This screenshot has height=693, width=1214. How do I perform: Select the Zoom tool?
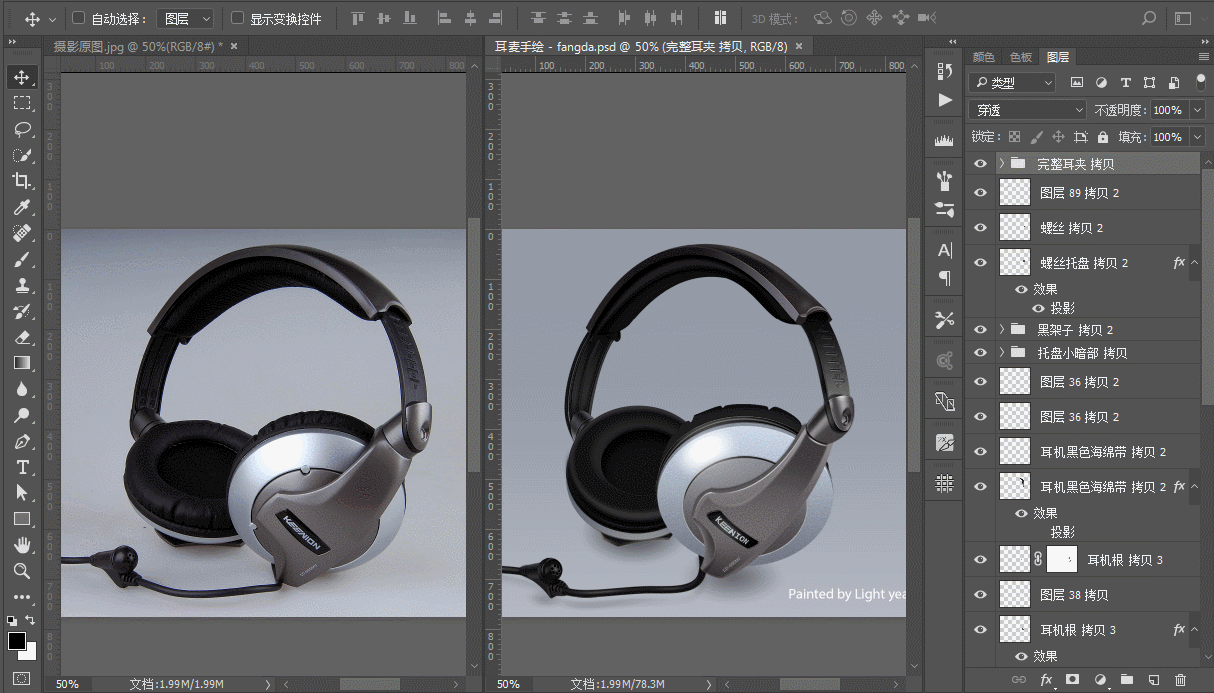(x=21, y=571)
